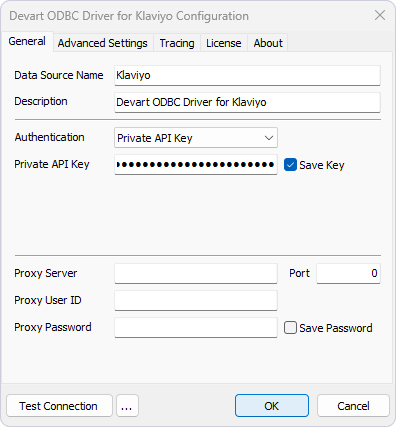This screenshot has height=427, width=396.
Task: Go to the License tab
Action: point(224,43)
